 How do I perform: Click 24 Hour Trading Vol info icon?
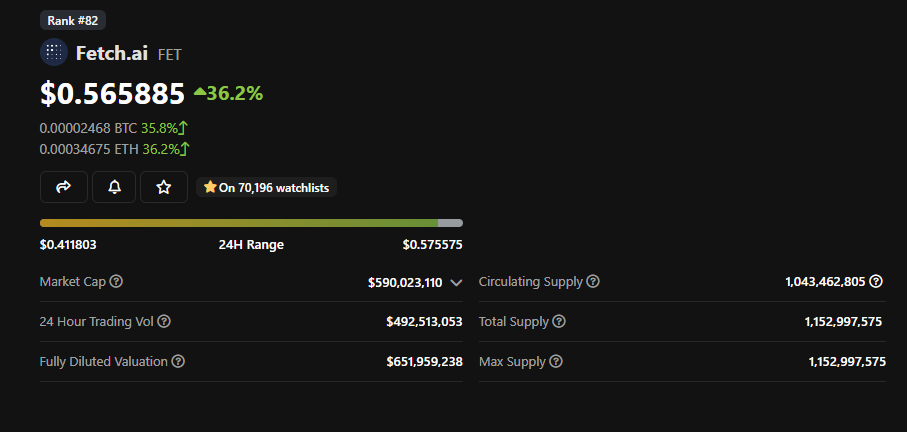pyautogui.click(x=164, y=322)
